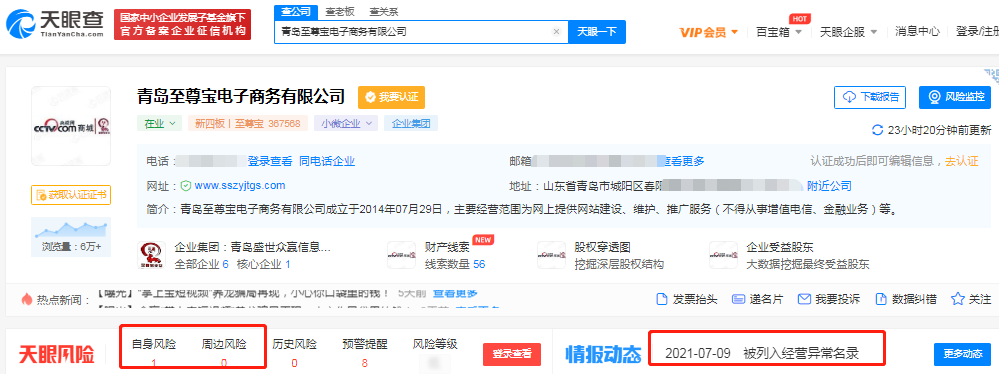Image resolution: width=999 pixels, height=374 pixels.
Task: Expand the 小微企业 tag dropdown
Action: [346, 124]
